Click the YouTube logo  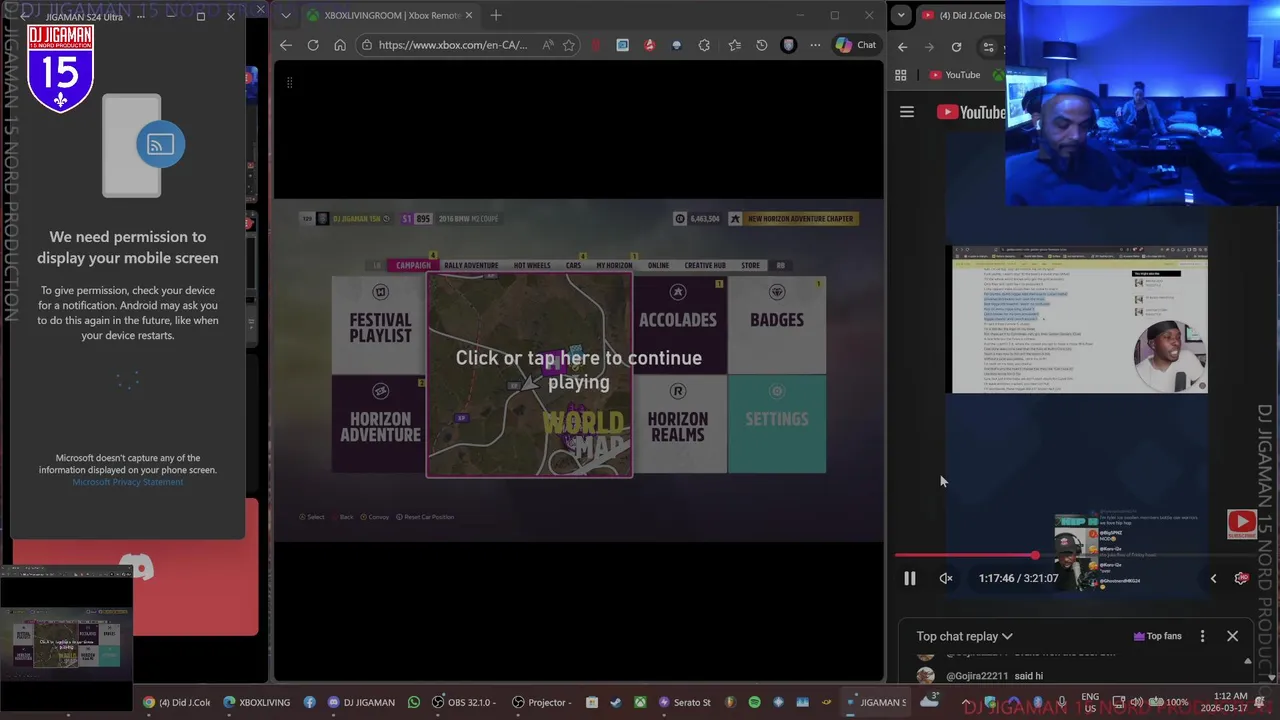(971, 112)
